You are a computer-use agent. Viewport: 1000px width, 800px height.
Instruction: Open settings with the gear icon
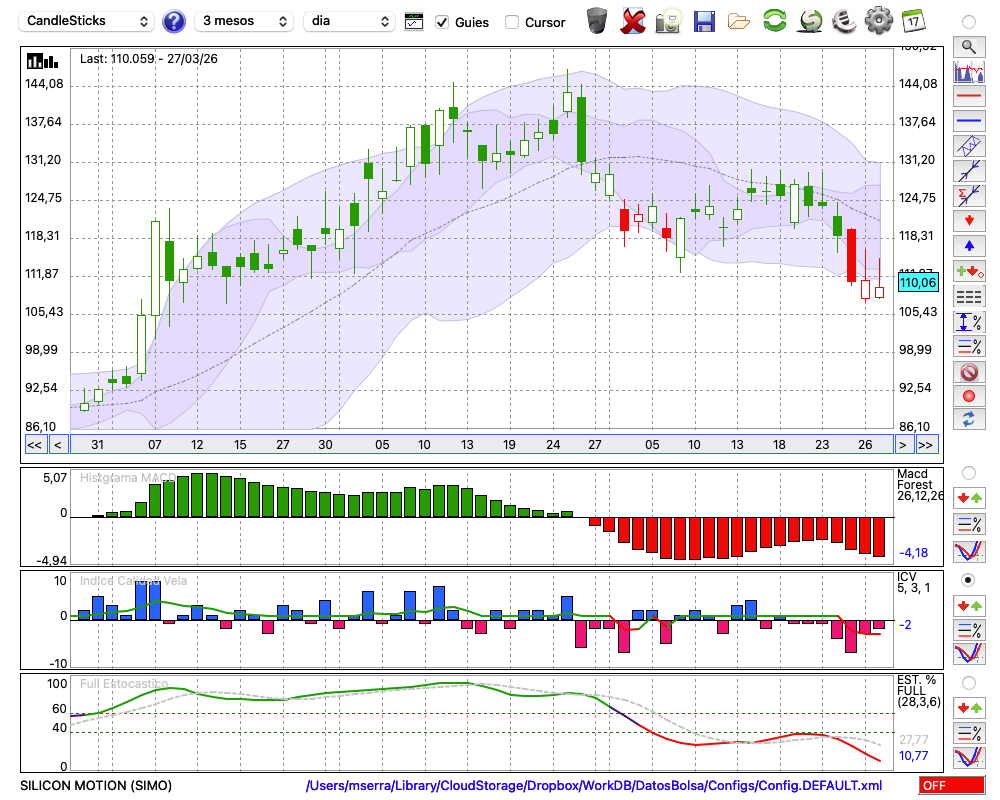click(x=878, y=20)
